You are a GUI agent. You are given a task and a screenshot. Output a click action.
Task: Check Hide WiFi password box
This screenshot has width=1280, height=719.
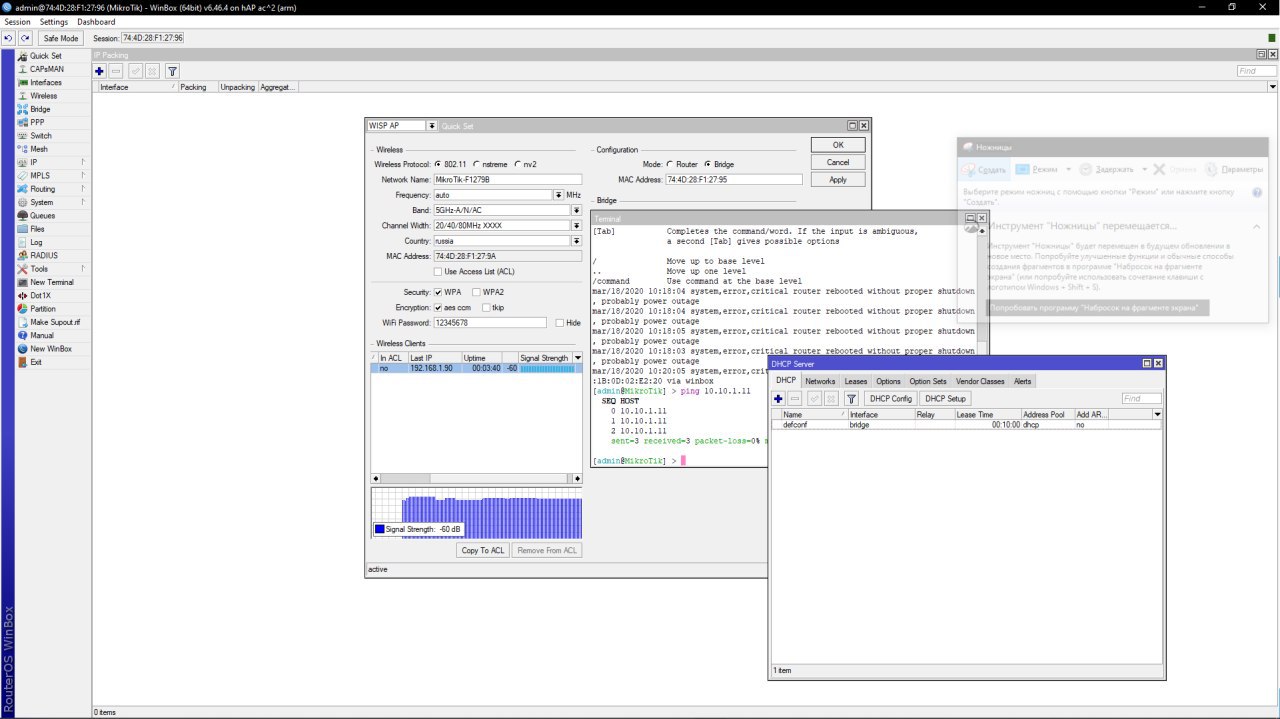(x=560, y=323)
